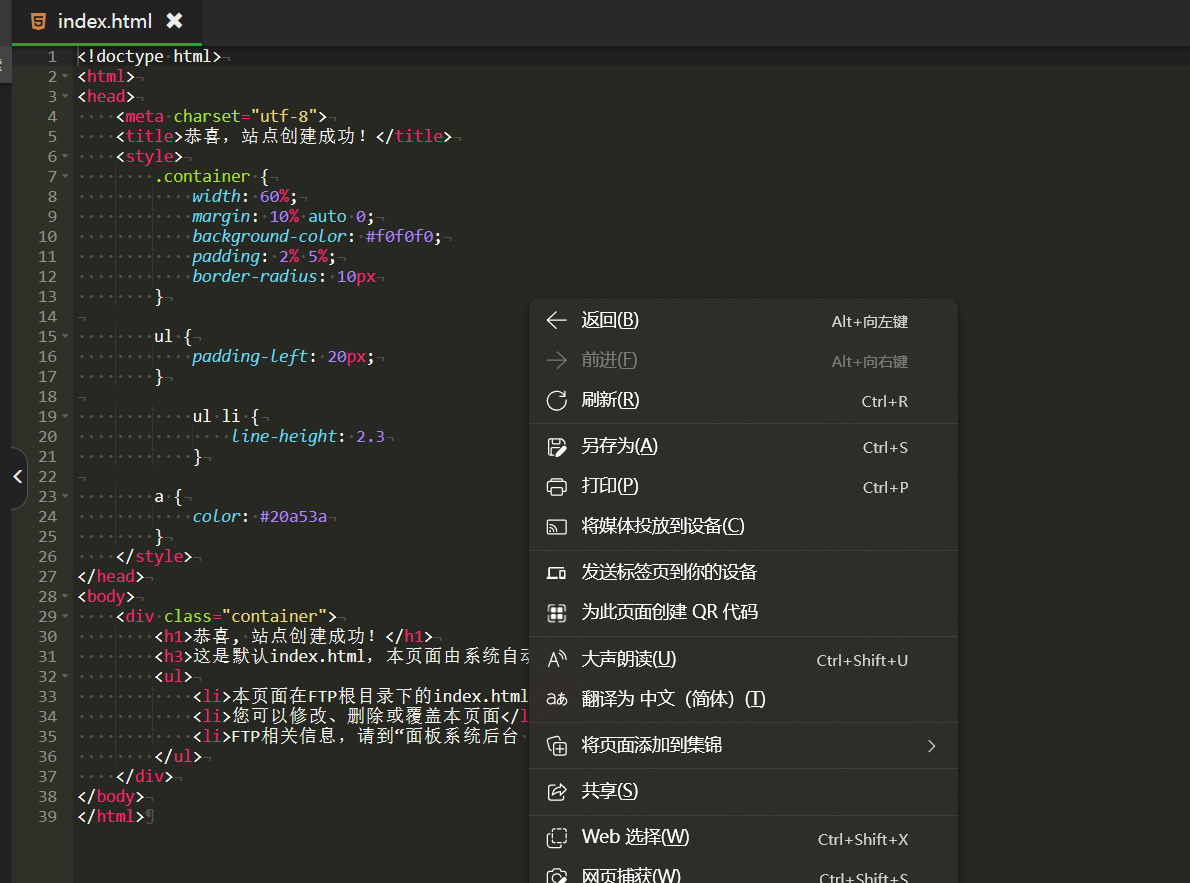Screen dimensions: 1190x883
Task: Click the translate icon beside 翻译为 中文
Action: [x=556, y=699]
